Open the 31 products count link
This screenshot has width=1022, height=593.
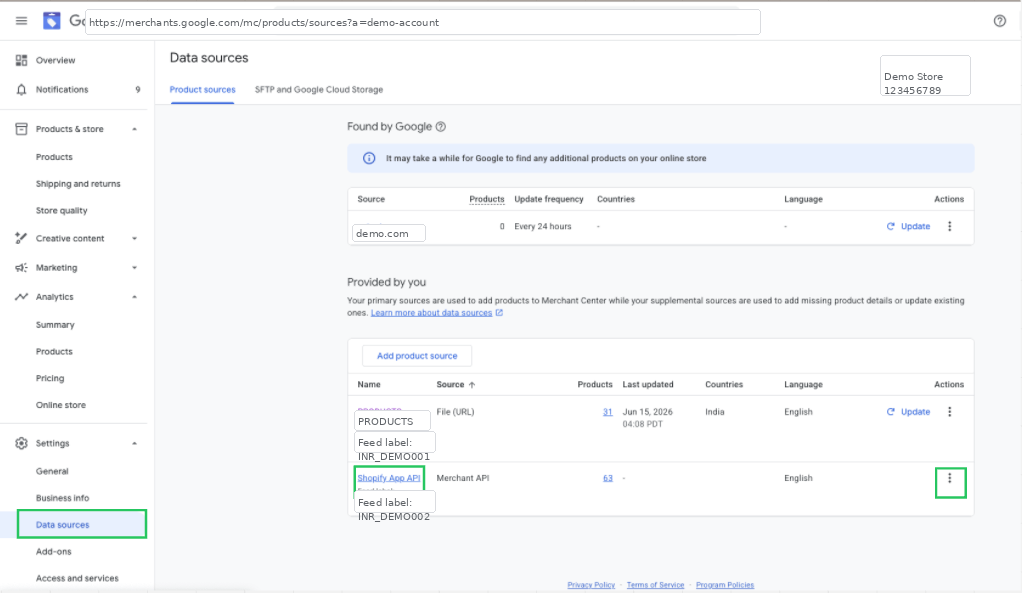607,412
